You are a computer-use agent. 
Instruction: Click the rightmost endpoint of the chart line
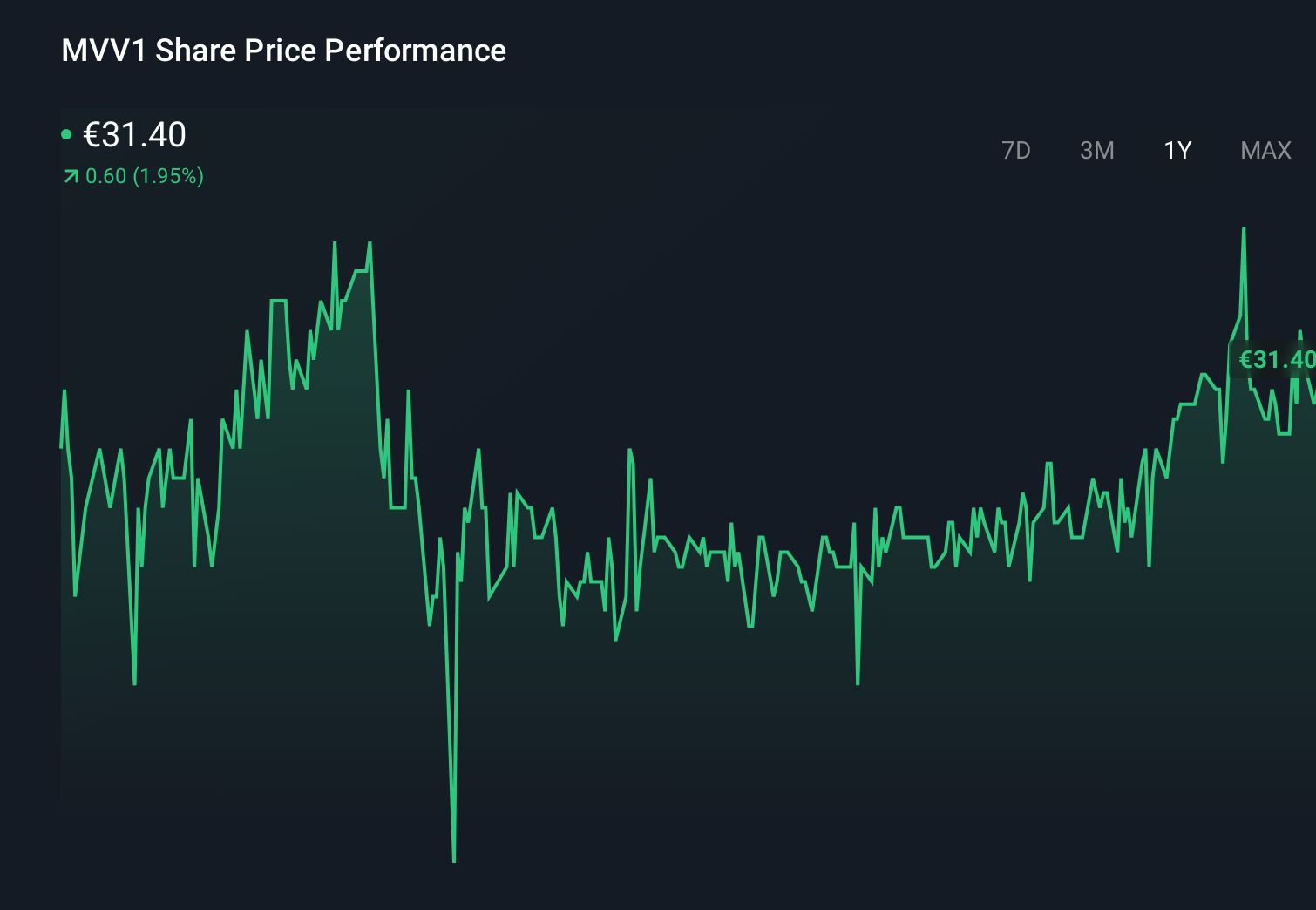click(1313, 401)
